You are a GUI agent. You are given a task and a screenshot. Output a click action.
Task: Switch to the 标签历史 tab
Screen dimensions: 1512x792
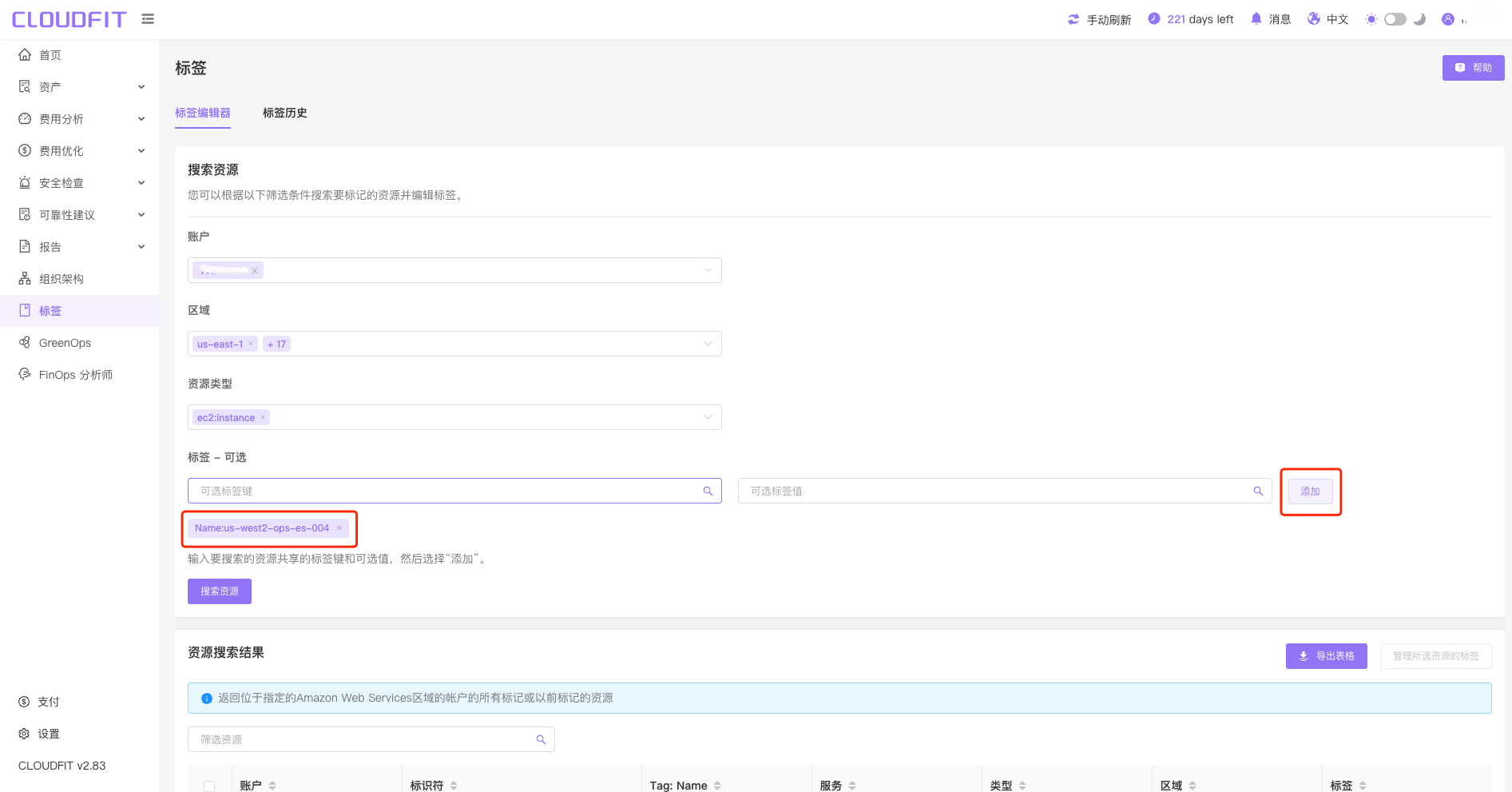click(x=285, y=113)
